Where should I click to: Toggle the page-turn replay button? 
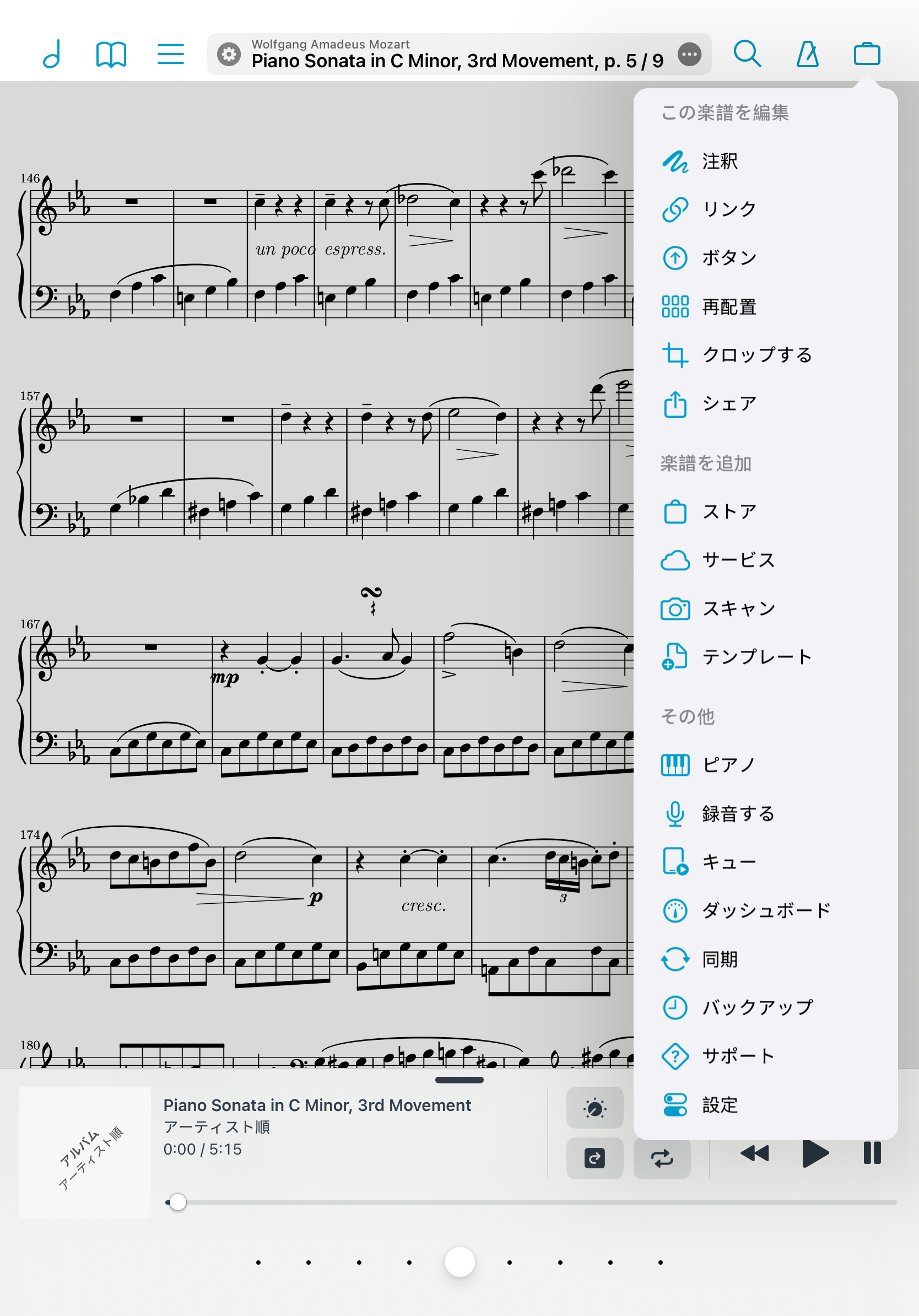click(594, 1158)
